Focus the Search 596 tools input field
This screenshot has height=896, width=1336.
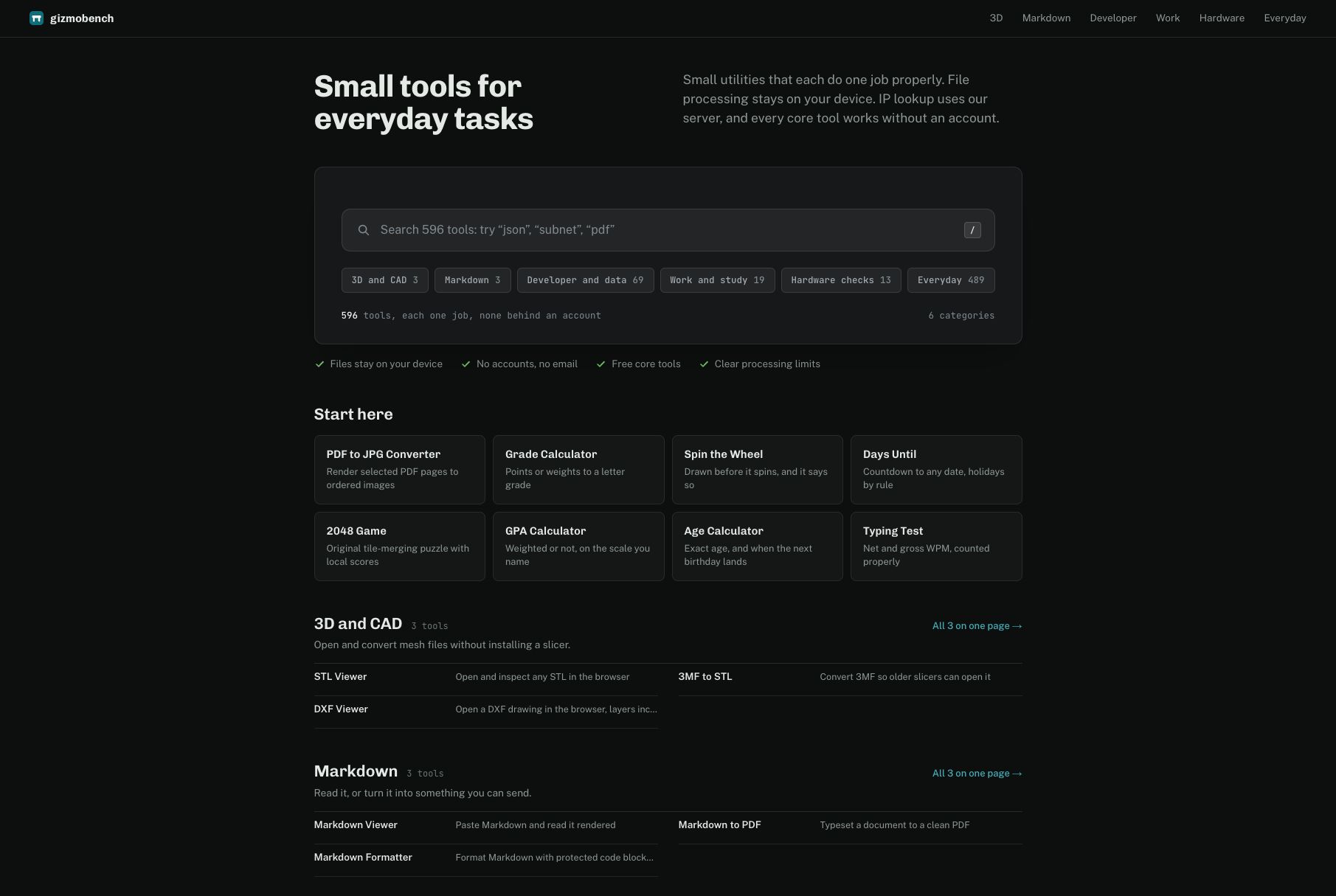point(668,230)
